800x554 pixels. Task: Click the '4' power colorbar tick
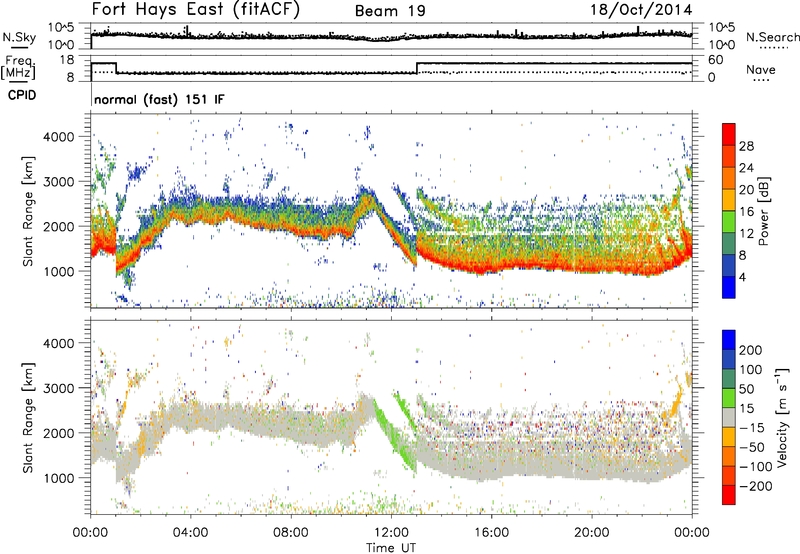tap(742, 277)
